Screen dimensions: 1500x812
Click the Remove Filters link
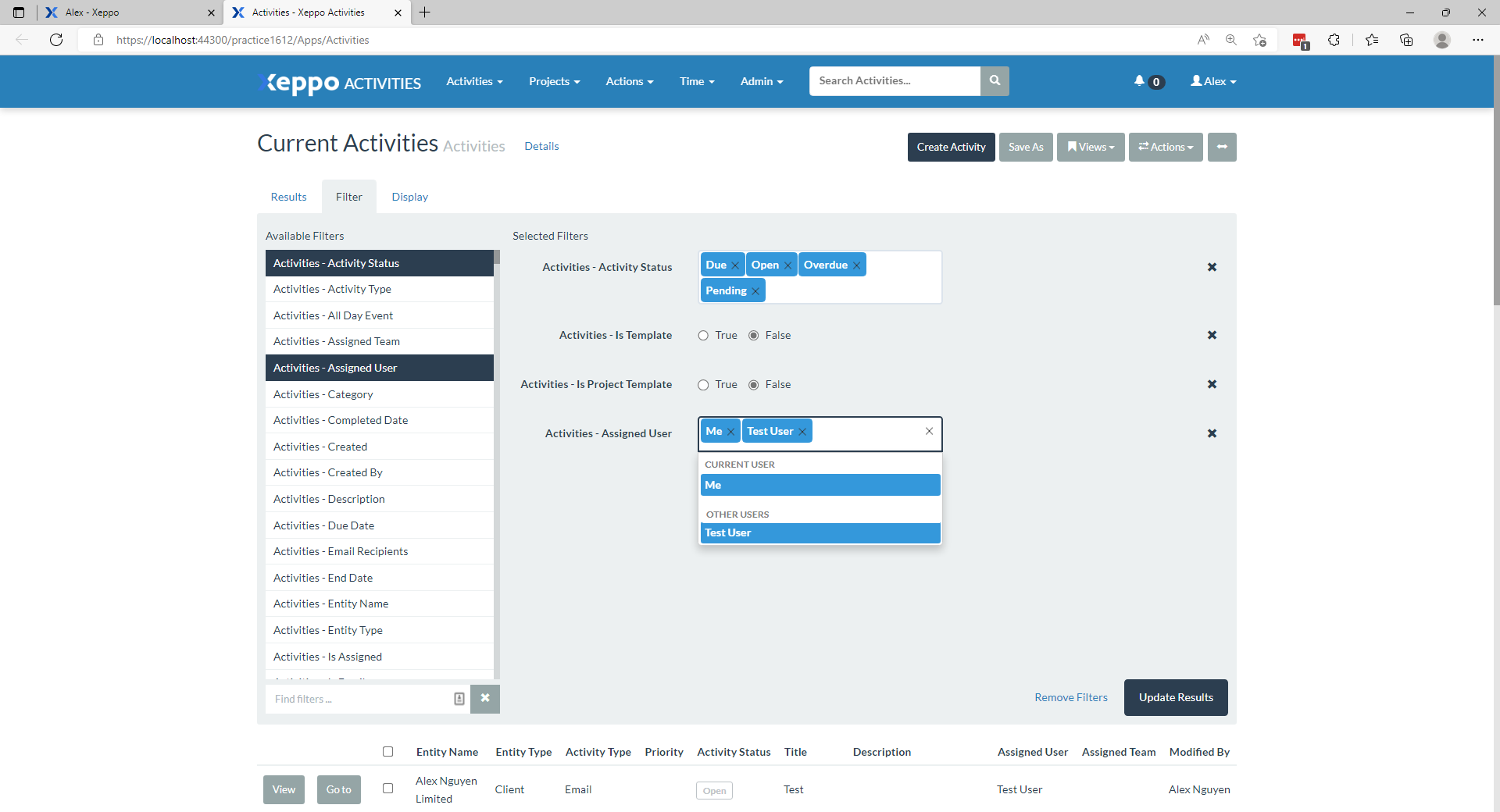point(1070,697)
